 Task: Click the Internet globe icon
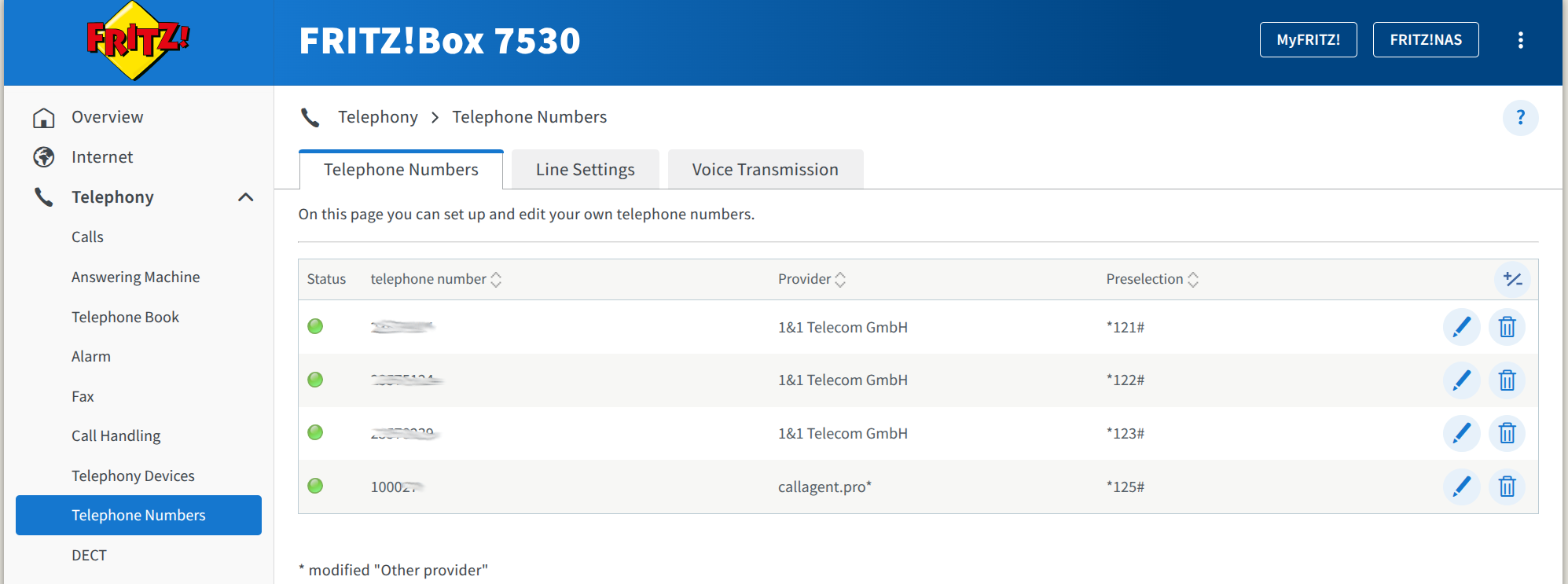click(x=44, y=157)
